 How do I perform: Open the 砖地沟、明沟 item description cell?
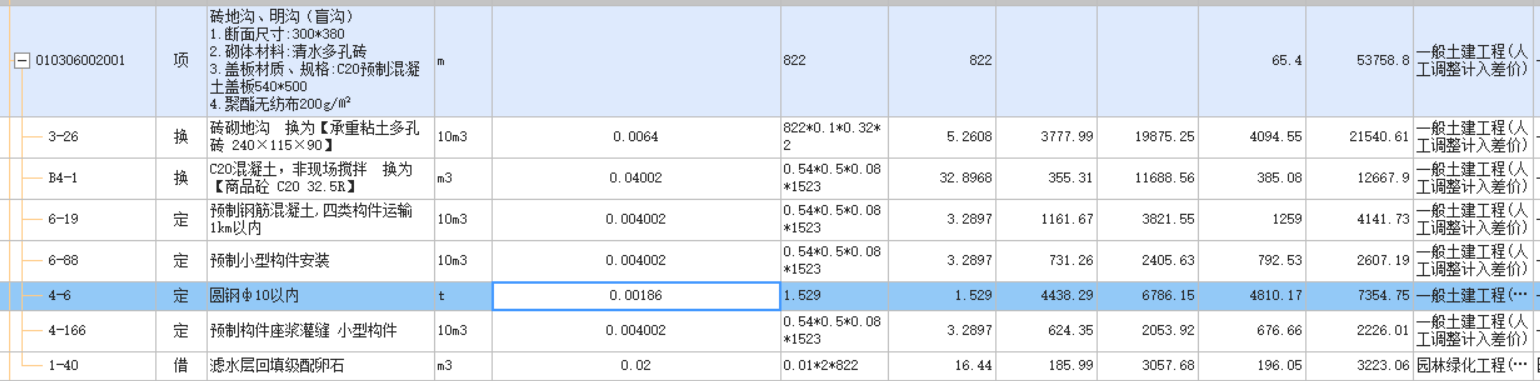coord(321,61)
